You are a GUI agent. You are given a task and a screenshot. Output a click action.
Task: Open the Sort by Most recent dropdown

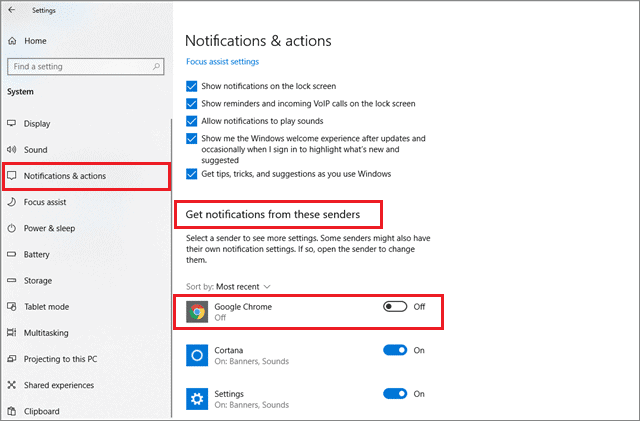[x=229, y=287]
